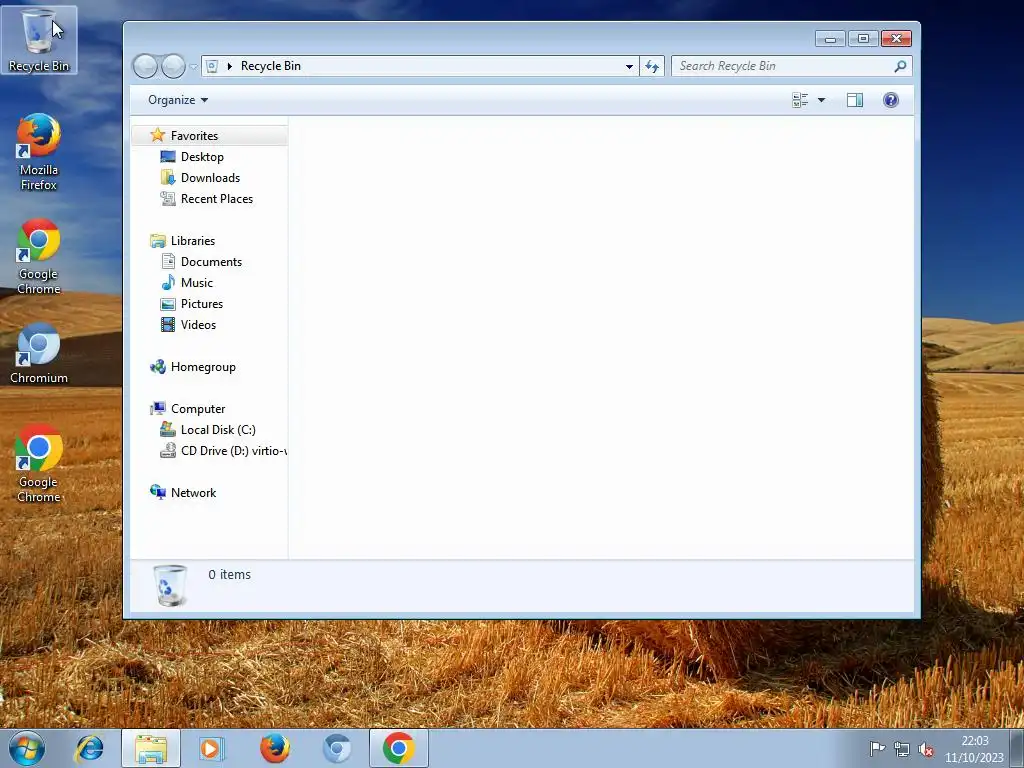Open the Documents library
This screenshot has width=1024, height=768.
click(x=211, y=261)
